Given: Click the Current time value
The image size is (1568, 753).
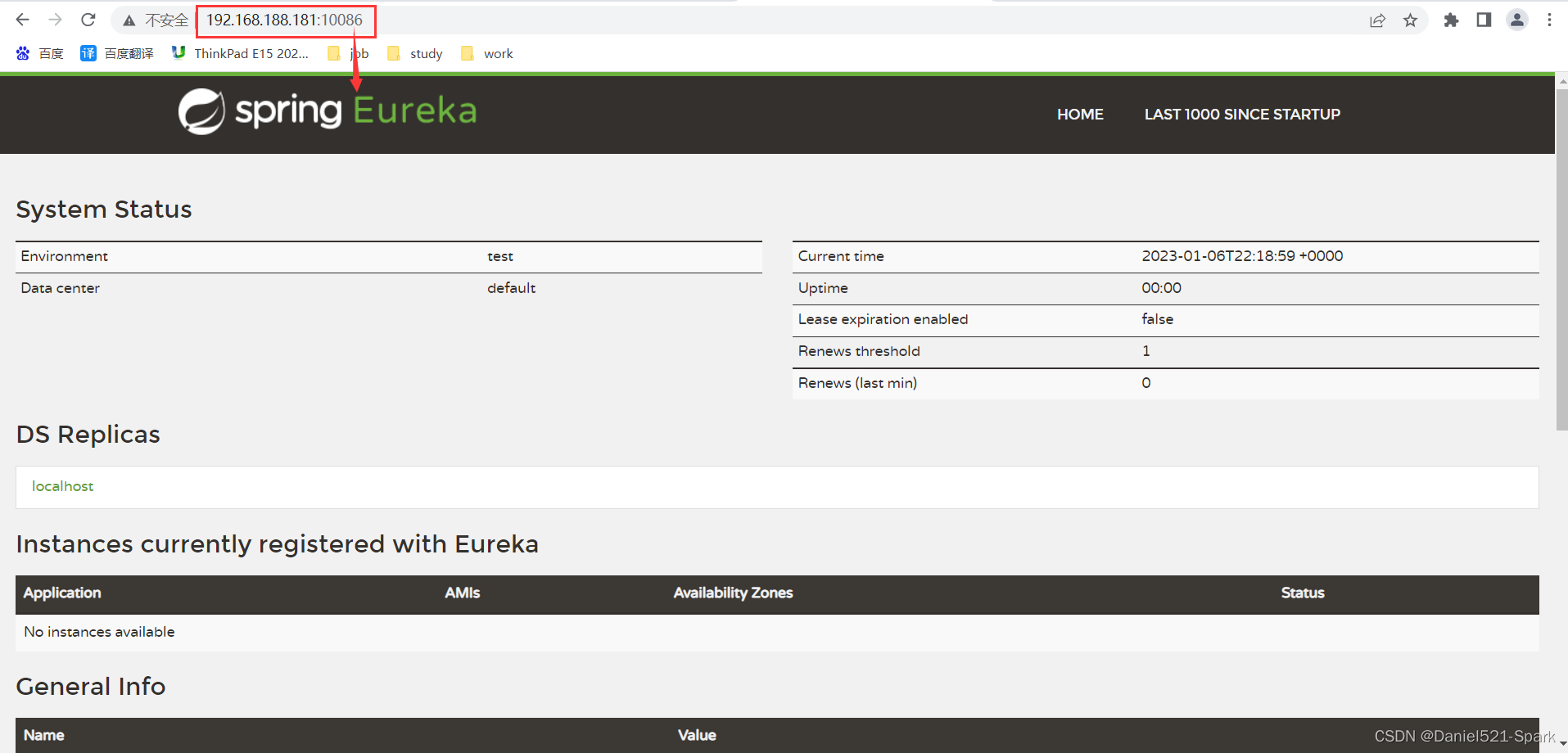Looking at the screenshot, I should (x=1242, y=256).
